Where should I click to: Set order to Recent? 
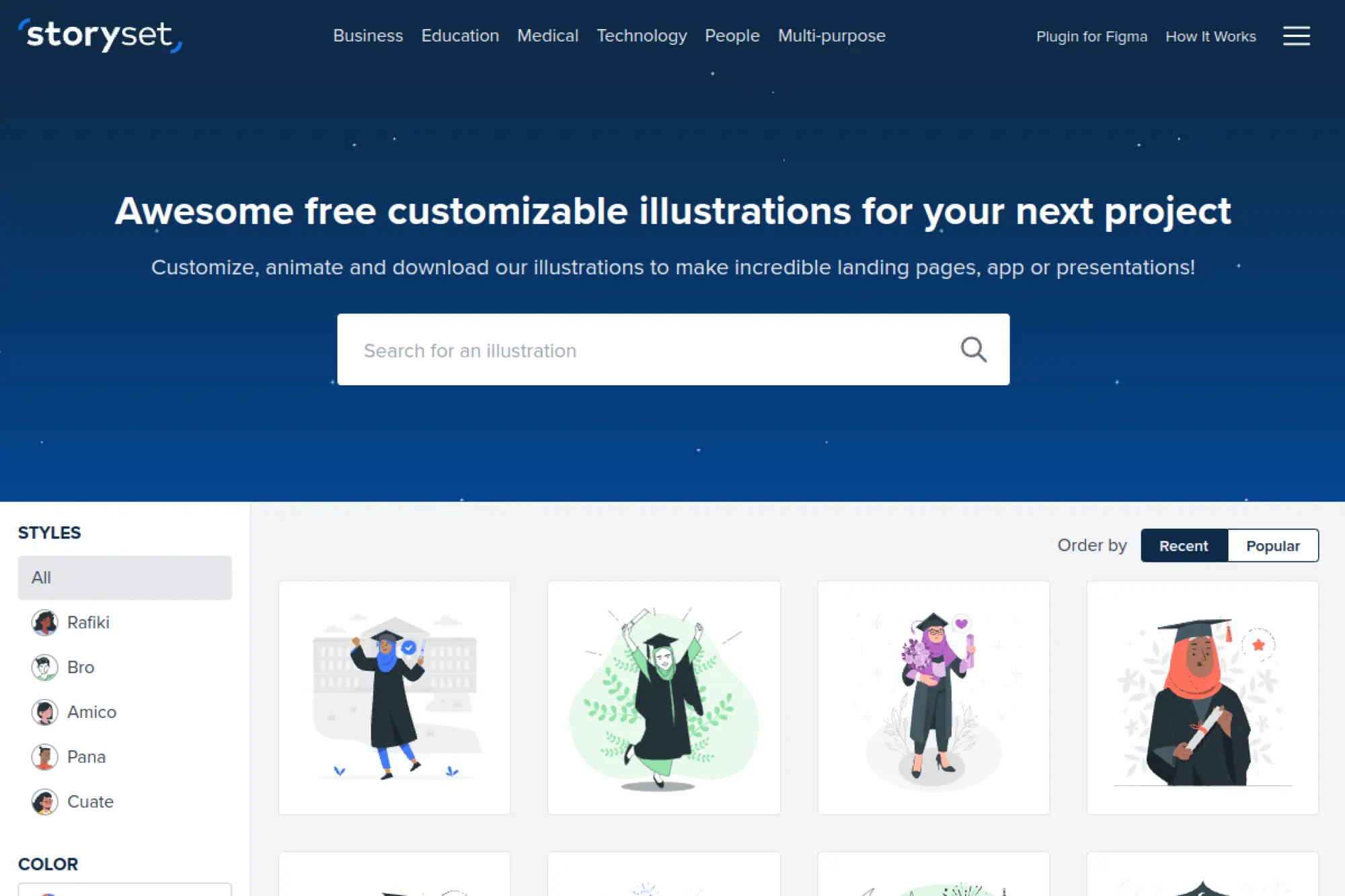coord(1184,546)
